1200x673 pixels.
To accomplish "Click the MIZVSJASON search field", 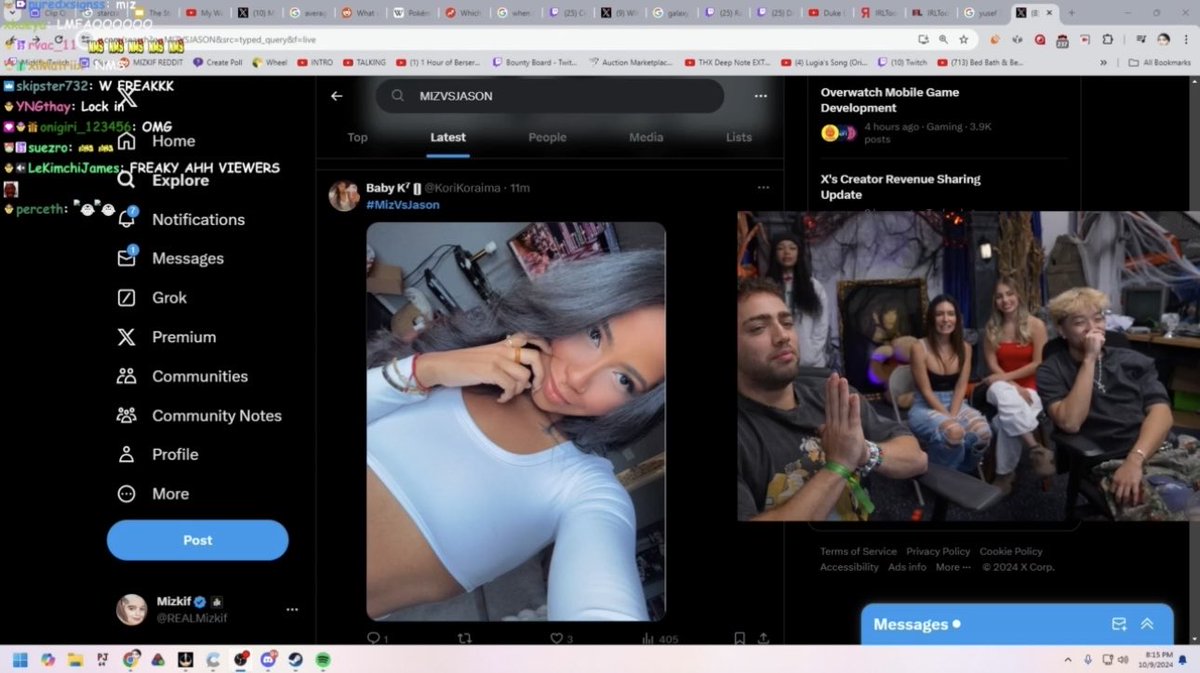I will pyautogui.click(x=549, y=96).
